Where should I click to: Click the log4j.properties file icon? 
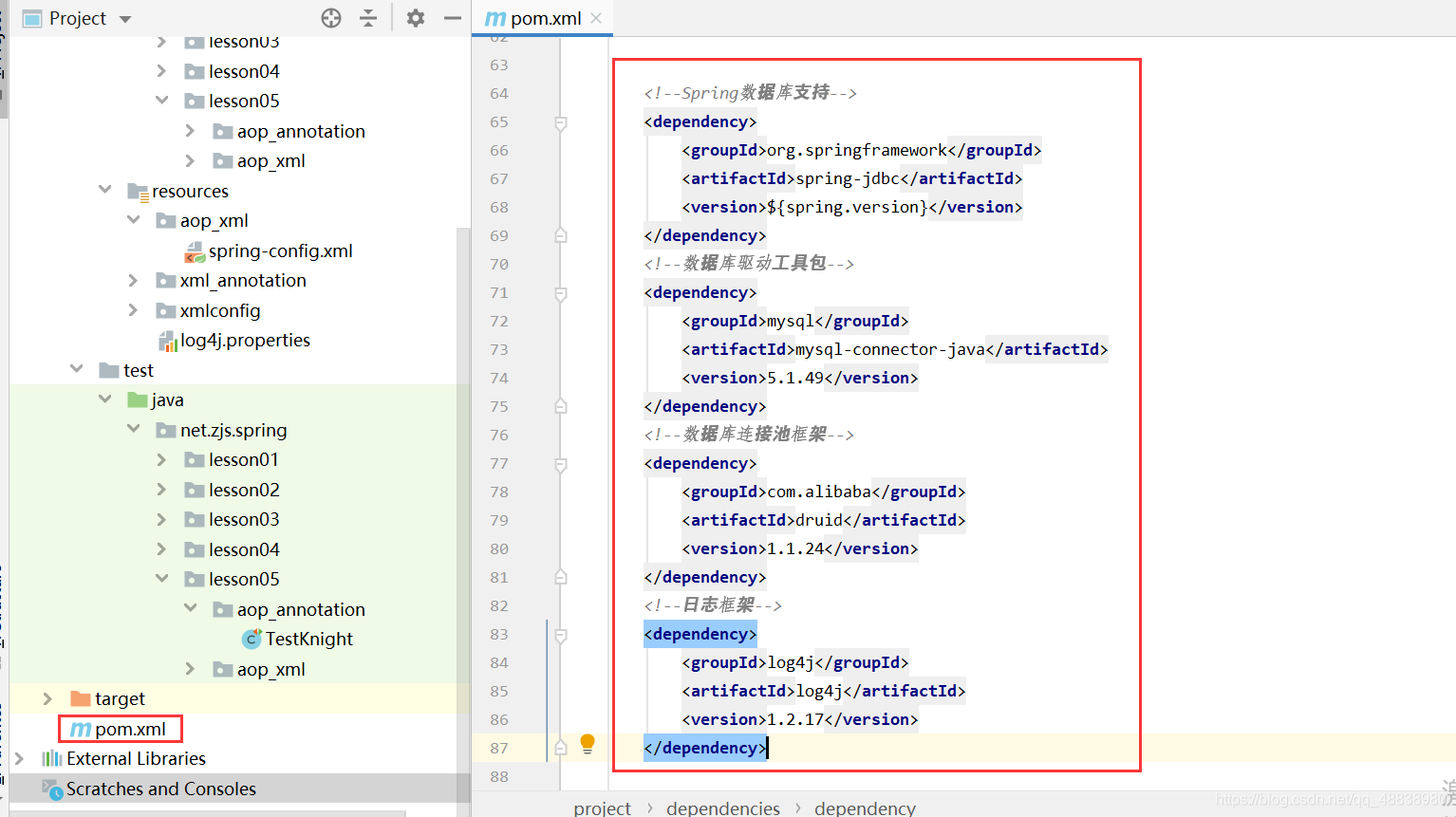coord(167,341)
